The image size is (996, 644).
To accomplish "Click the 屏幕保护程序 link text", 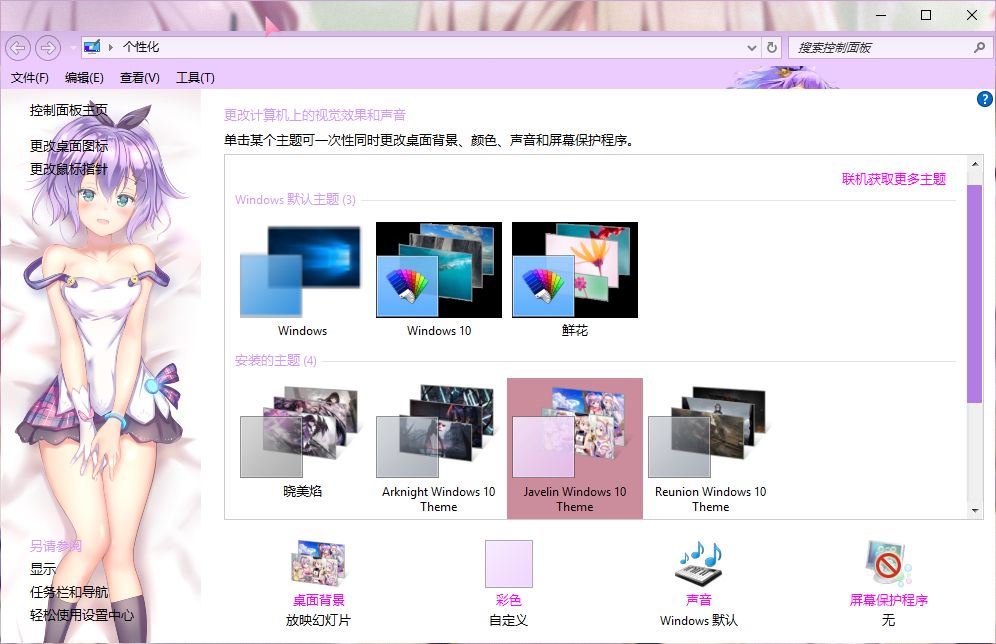I will click(889, 600).
